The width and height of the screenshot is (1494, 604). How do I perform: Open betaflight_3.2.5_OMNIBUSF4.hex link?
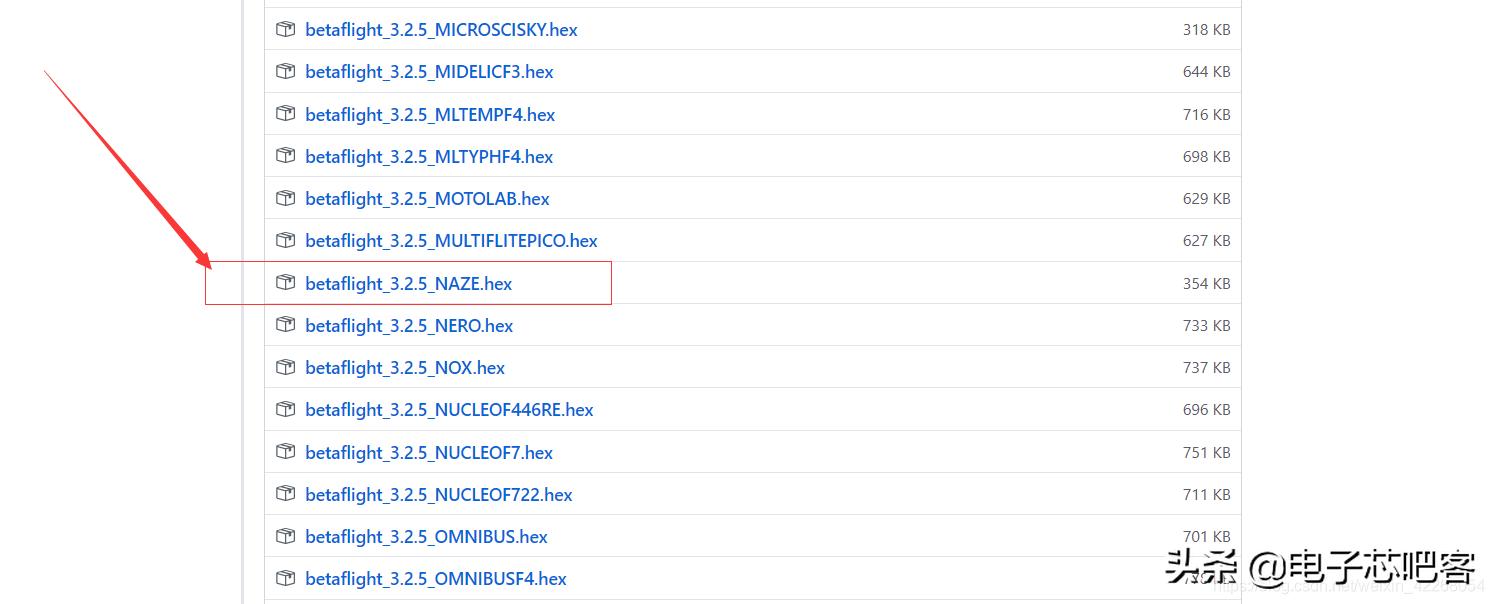[436, 579]
